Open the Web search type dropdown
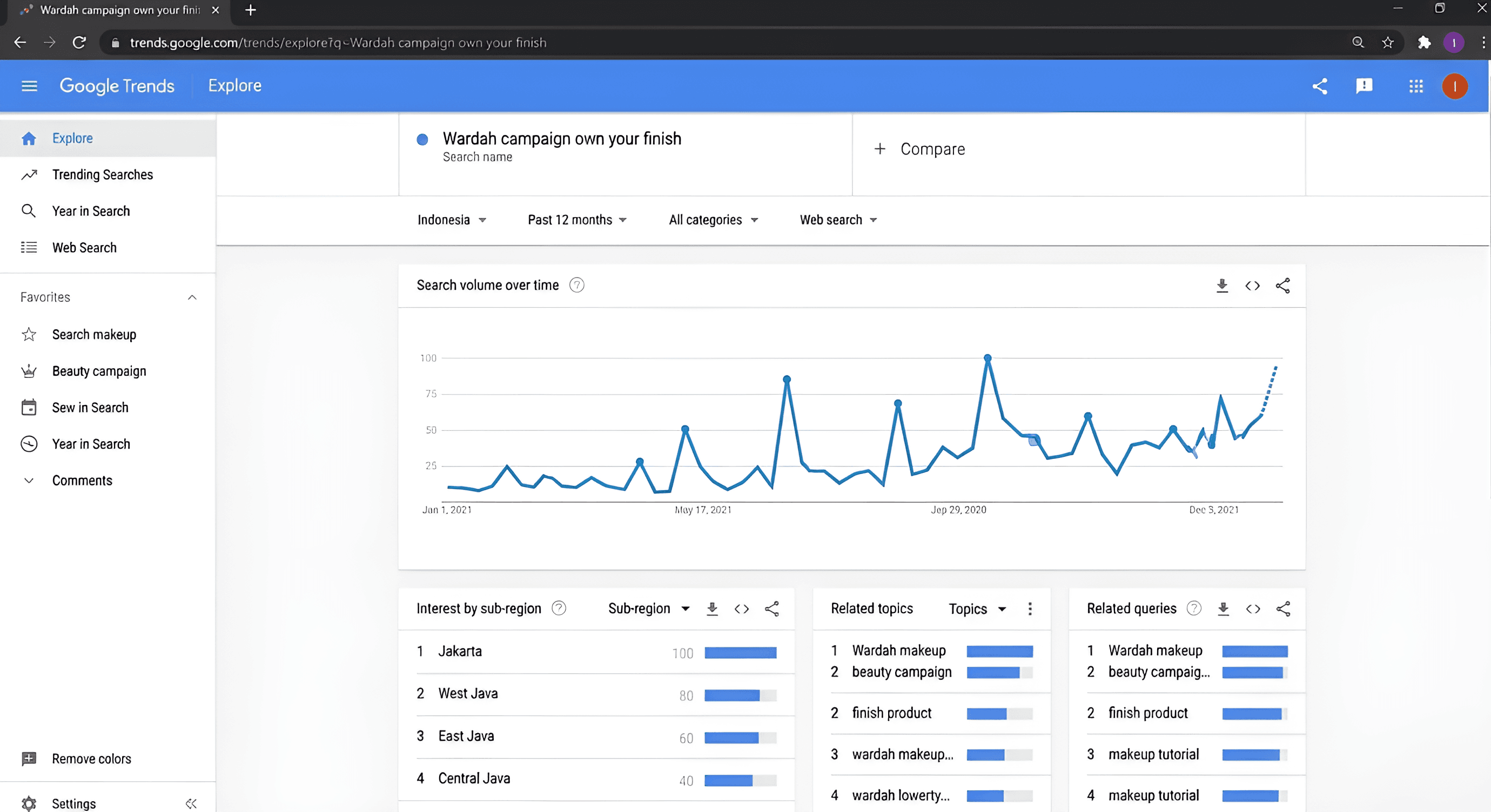 pyautogui.click(x=838, y=220)
